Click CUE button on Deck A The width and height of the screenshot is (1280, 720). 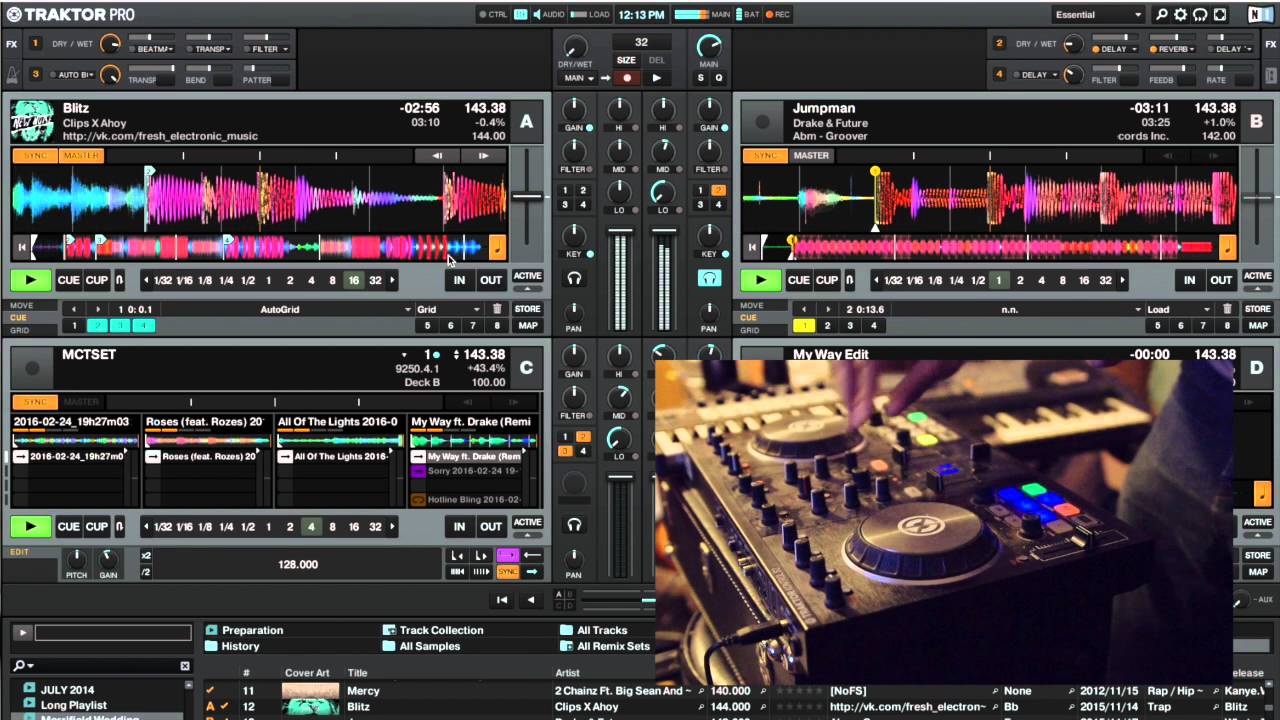point(68,281)
